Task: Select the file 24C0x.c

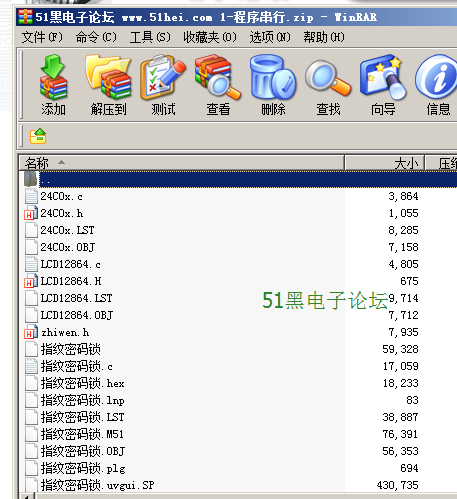Action: tap(61, 196)
